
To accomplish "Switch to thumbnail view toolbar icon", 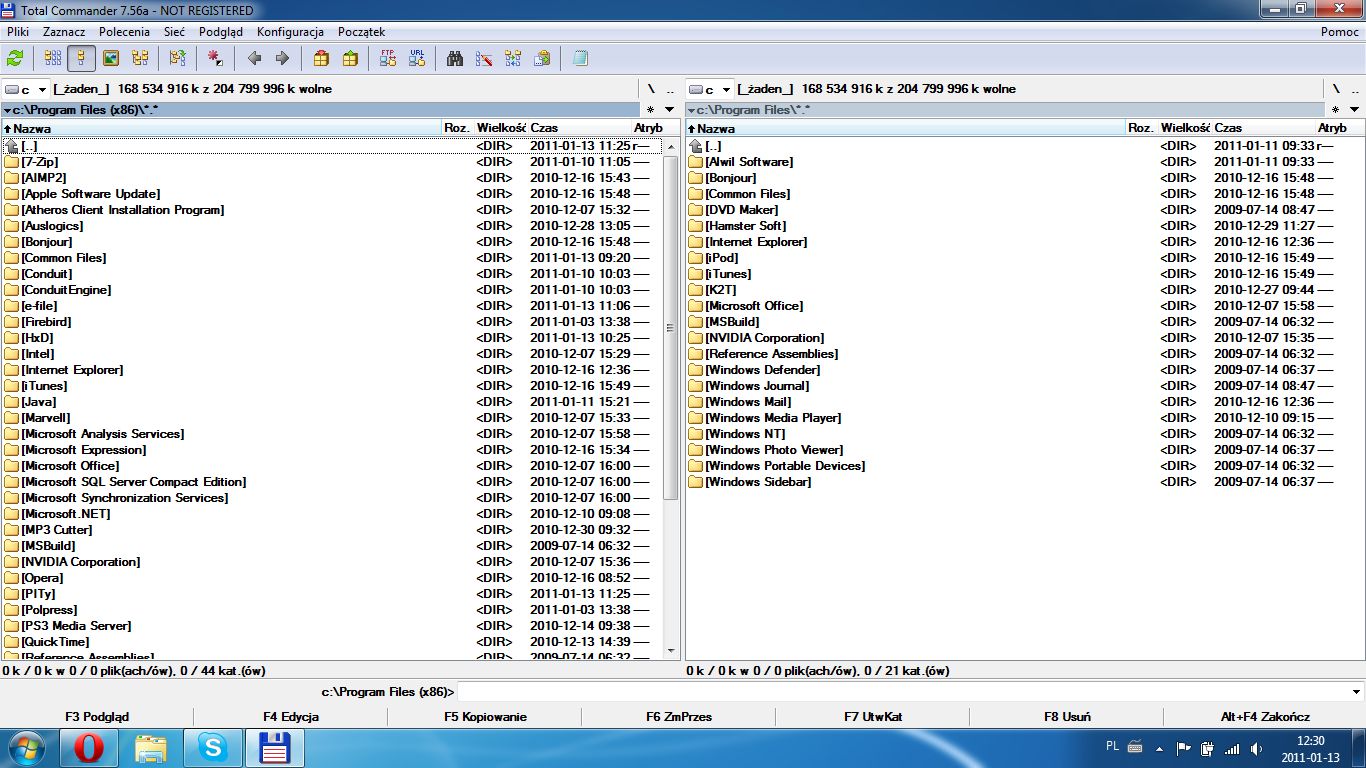I will (x=111, y=58).
